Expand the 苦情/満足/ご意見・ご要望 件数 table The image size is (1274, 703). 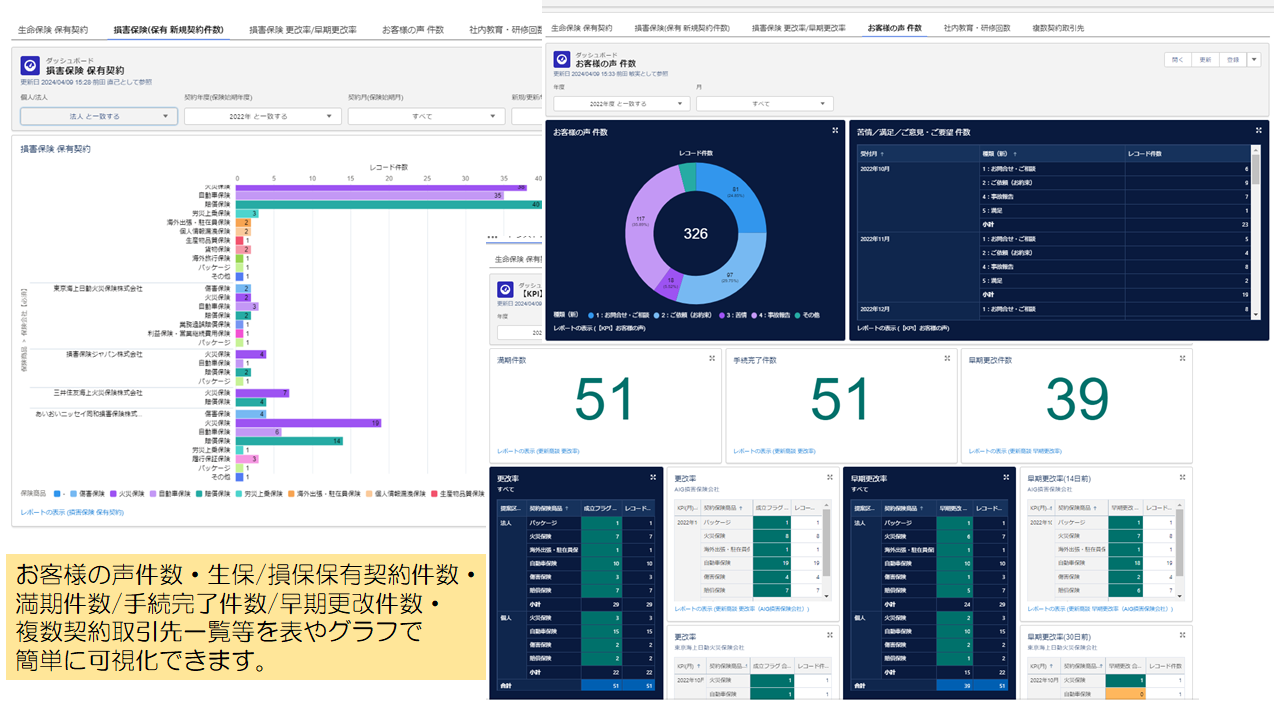point(1258,130)
